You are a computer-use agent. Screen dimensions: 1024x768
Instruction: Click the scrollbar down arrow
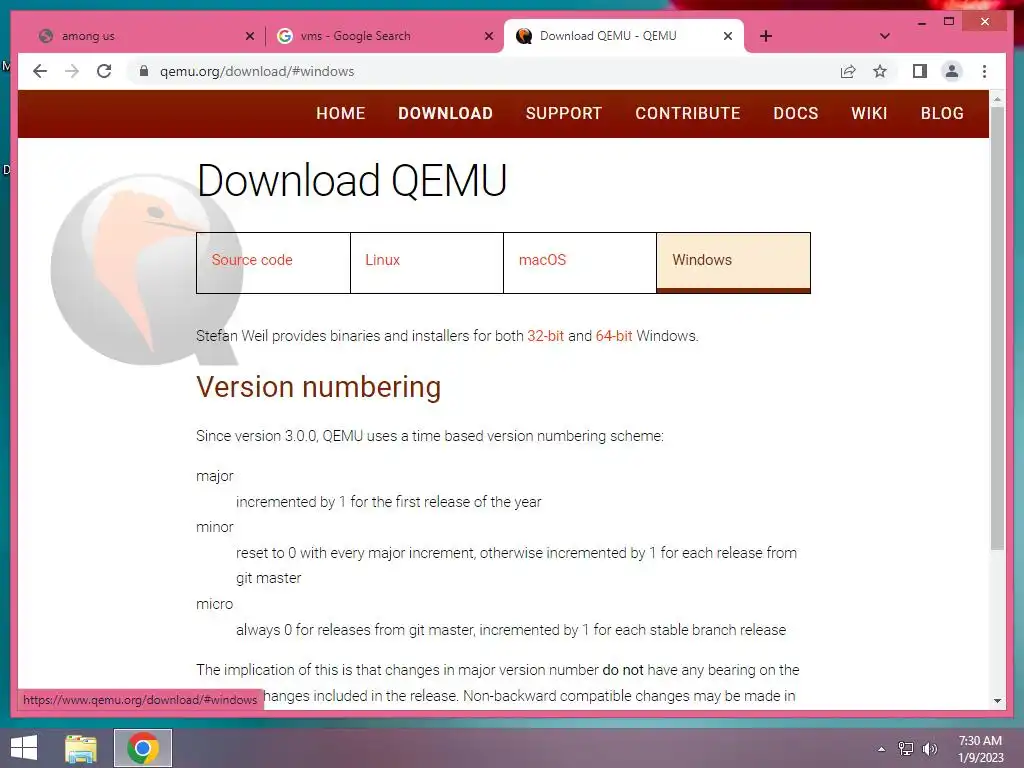997,701
